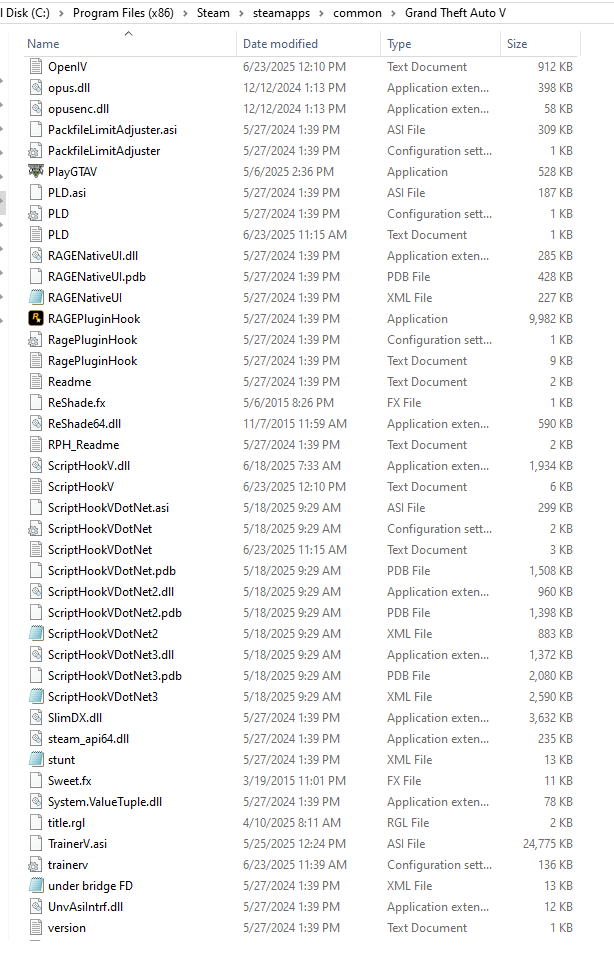The width and height of the screenshot is (614, 953).
Task: Click the Sweet.fx file icon
Action: tap(36, 781)
